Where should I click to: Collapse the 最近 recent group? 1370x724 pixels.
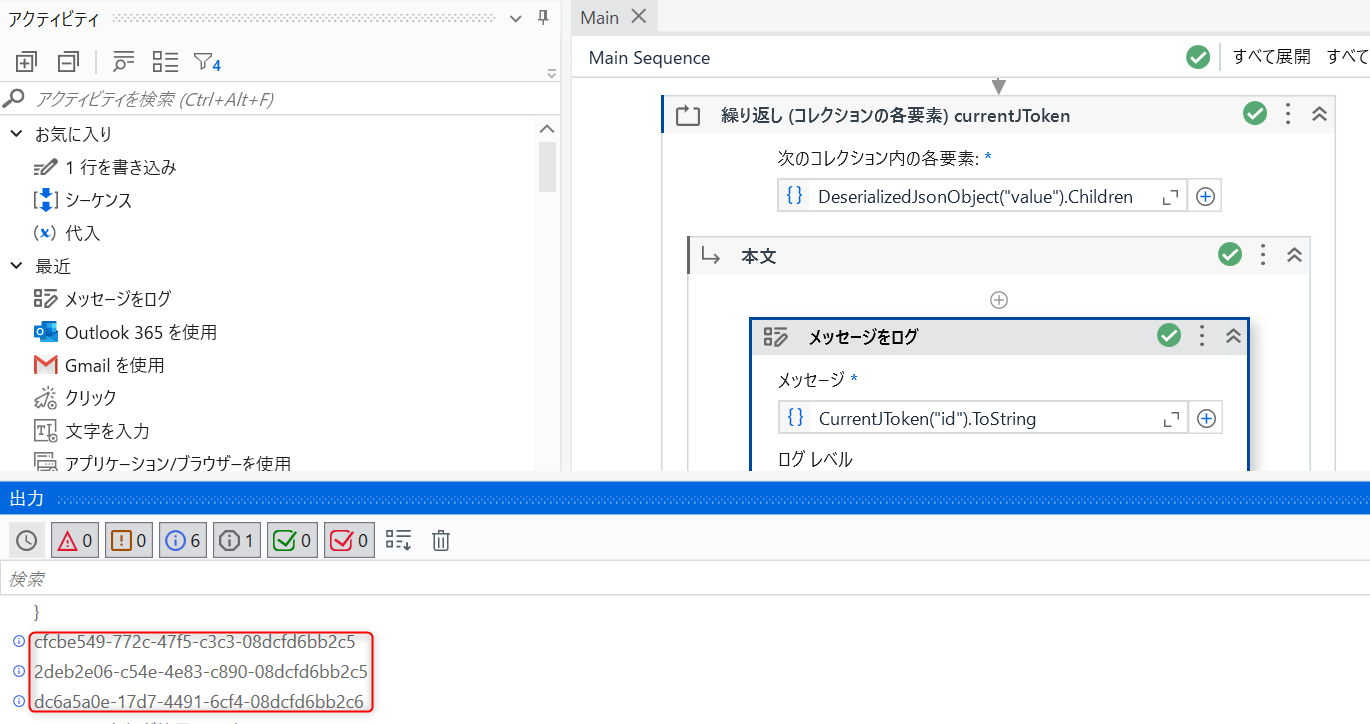coord(17,266)
